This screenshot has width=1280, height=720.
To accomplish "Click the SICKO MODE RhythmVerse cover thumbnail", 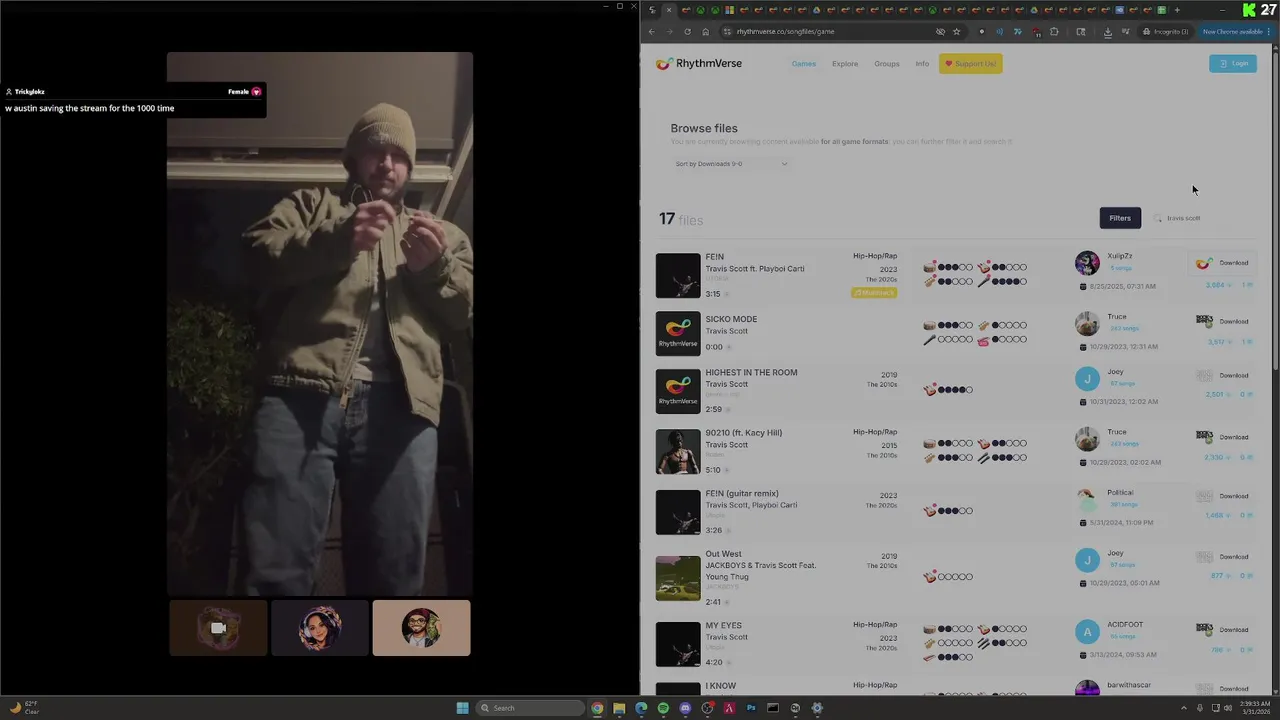I will (678, 334).
